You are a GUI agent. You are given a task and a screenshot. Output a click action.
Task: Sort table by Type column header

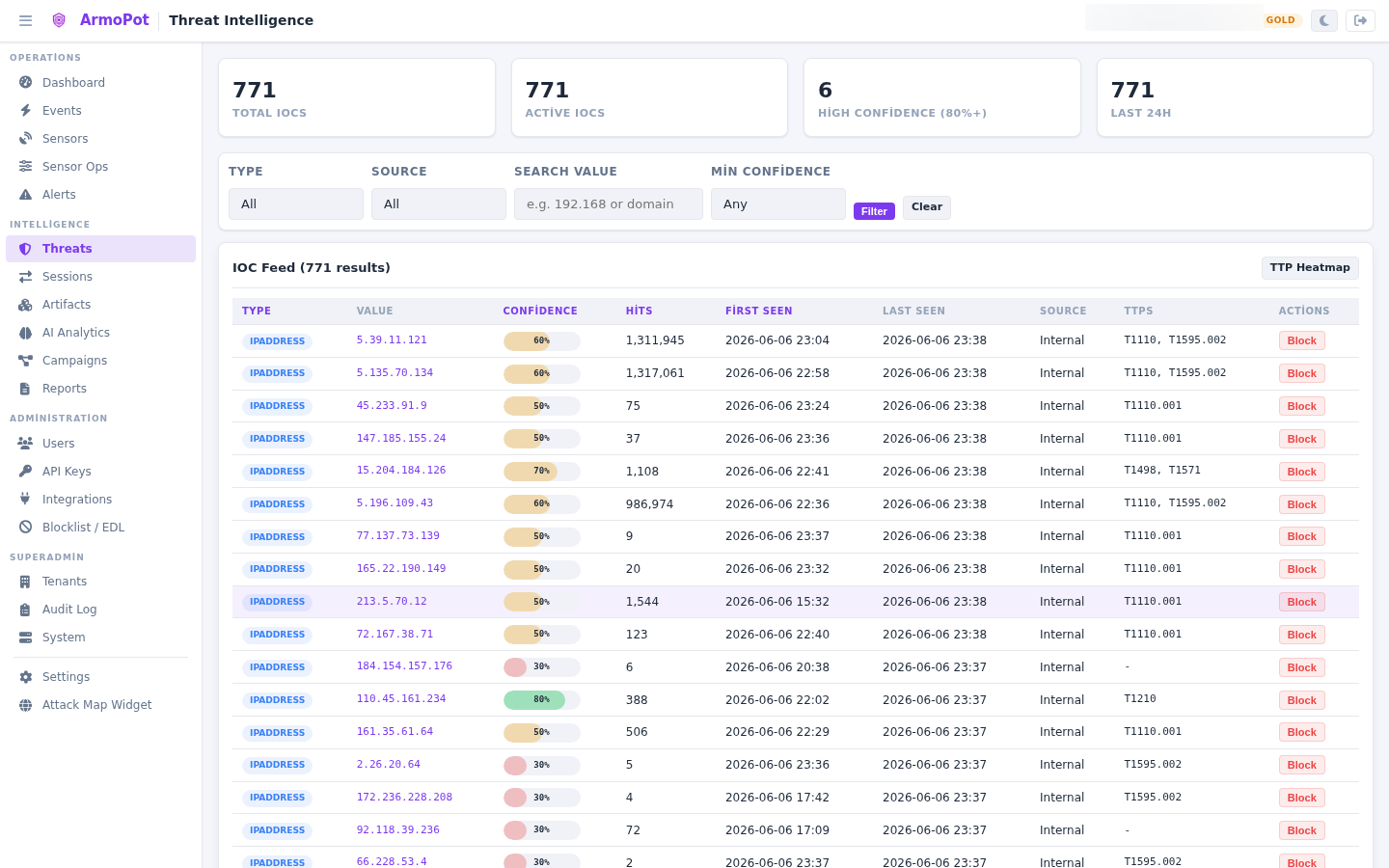click(x=257, y=311)
